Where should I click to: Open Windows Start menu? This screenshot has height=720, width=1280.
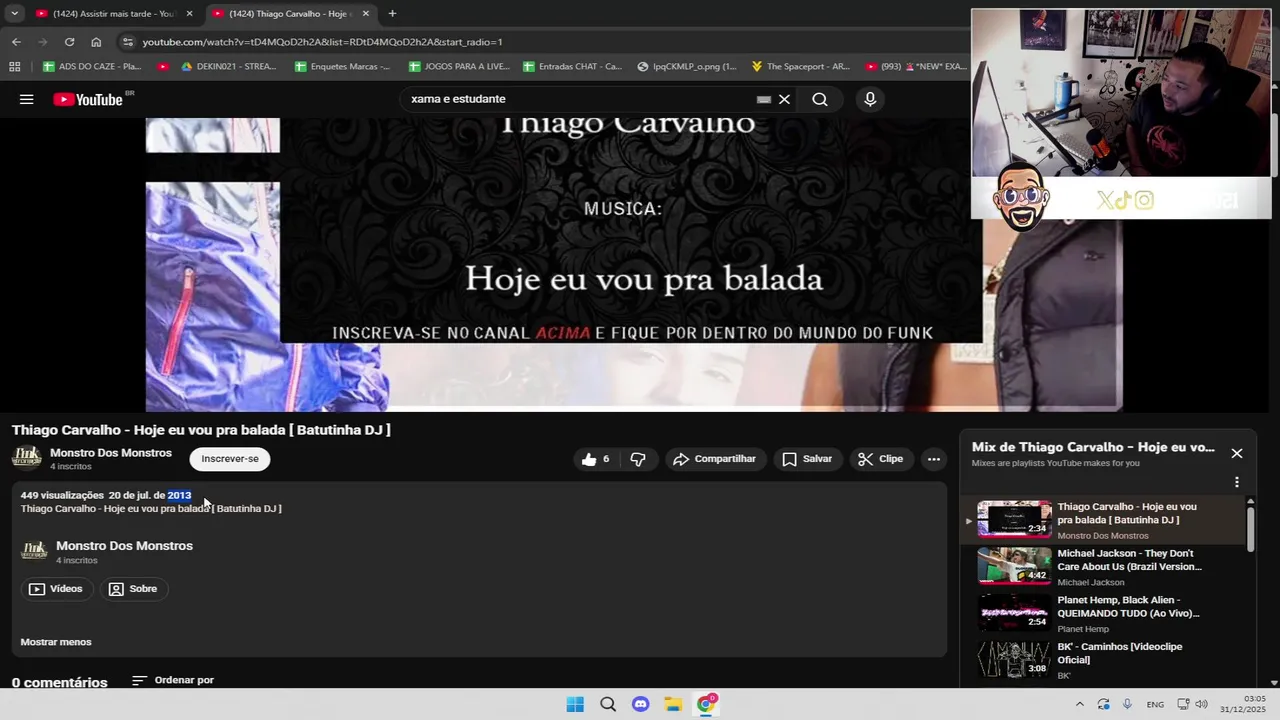575,704
